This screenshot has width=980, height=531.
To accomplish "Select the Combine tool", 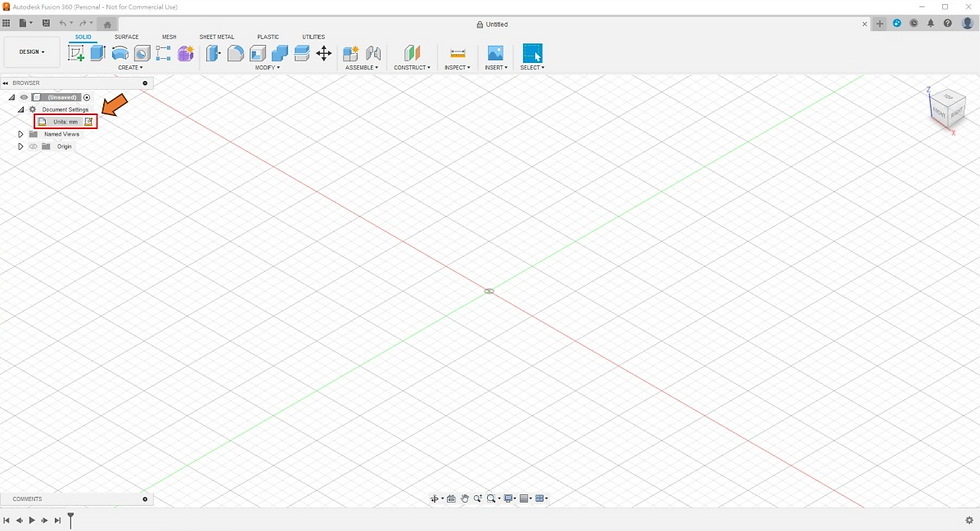I will pyautogui.click(x=280, y=54).
